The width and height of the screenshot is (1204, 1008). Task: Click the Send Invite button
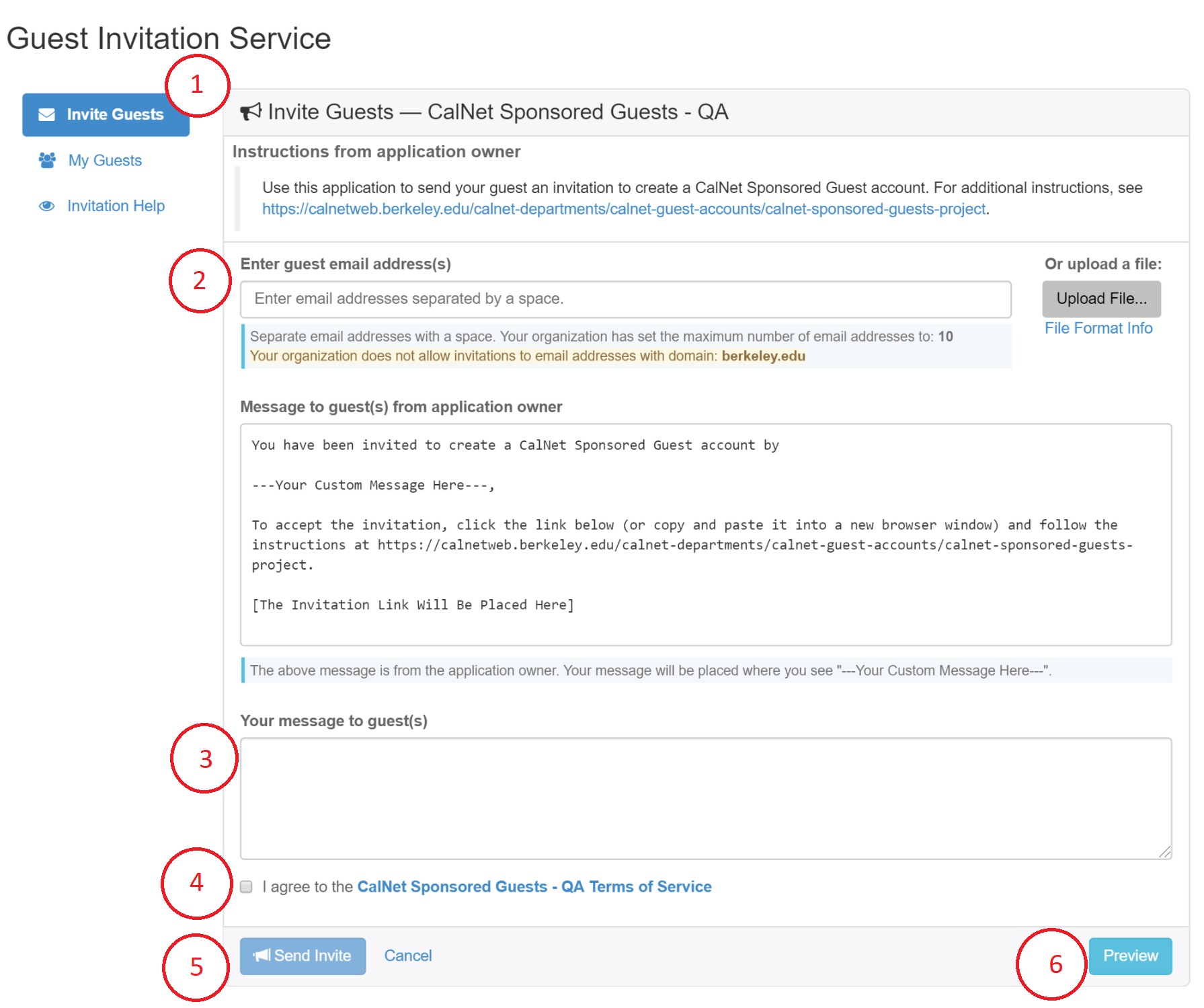pyautogui.click(x=303, y=956)
